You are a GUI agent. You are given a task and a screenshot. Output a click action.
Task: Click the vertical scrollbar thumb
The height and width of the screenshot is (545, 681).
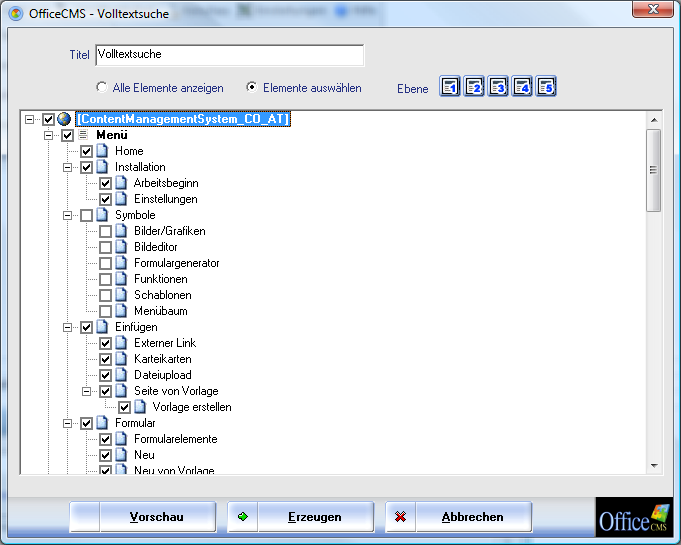(654, 170)
